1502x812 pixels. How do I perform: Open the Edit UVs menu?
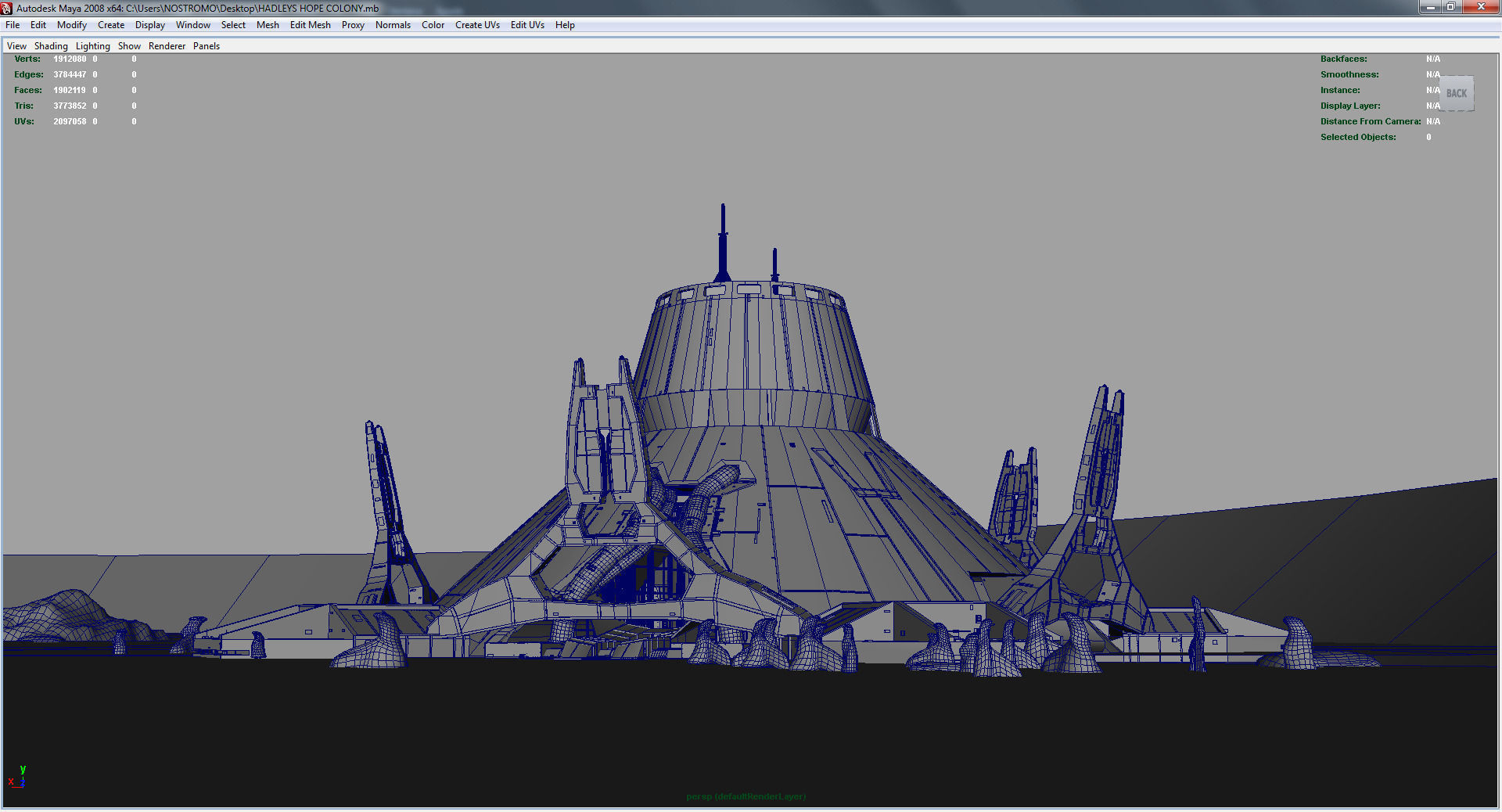point(527,25)
